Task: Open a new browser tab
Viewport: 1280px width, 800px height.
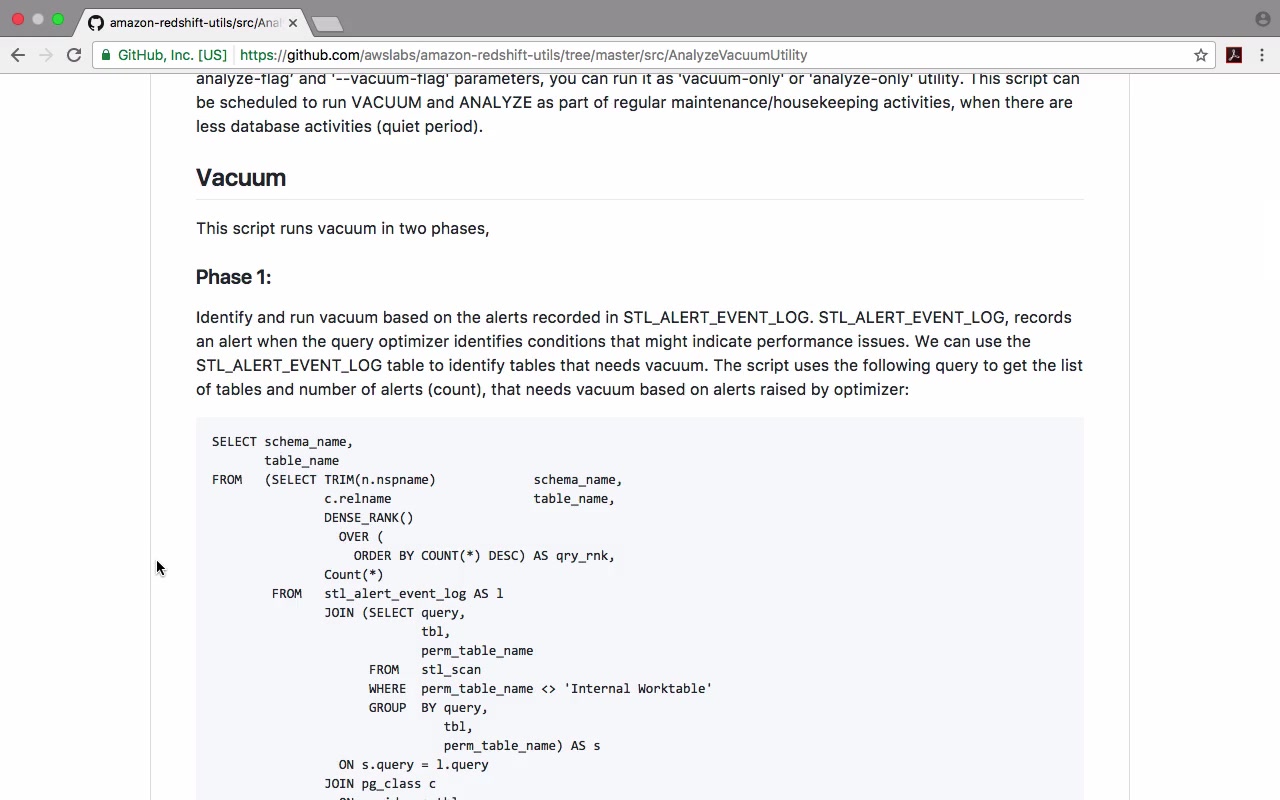Action: tap(327, 23)
